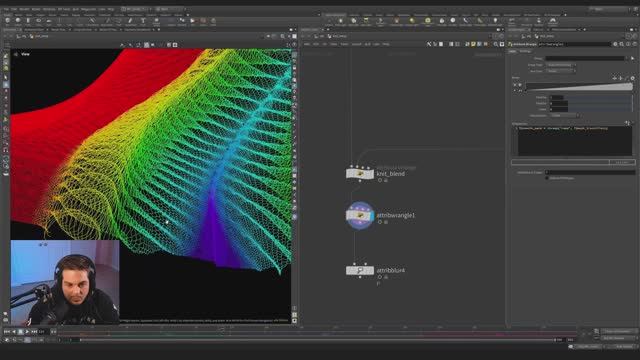640x360 pixels.
Task: Open ramp gear options icon
Action: click(x=633, y=78)
